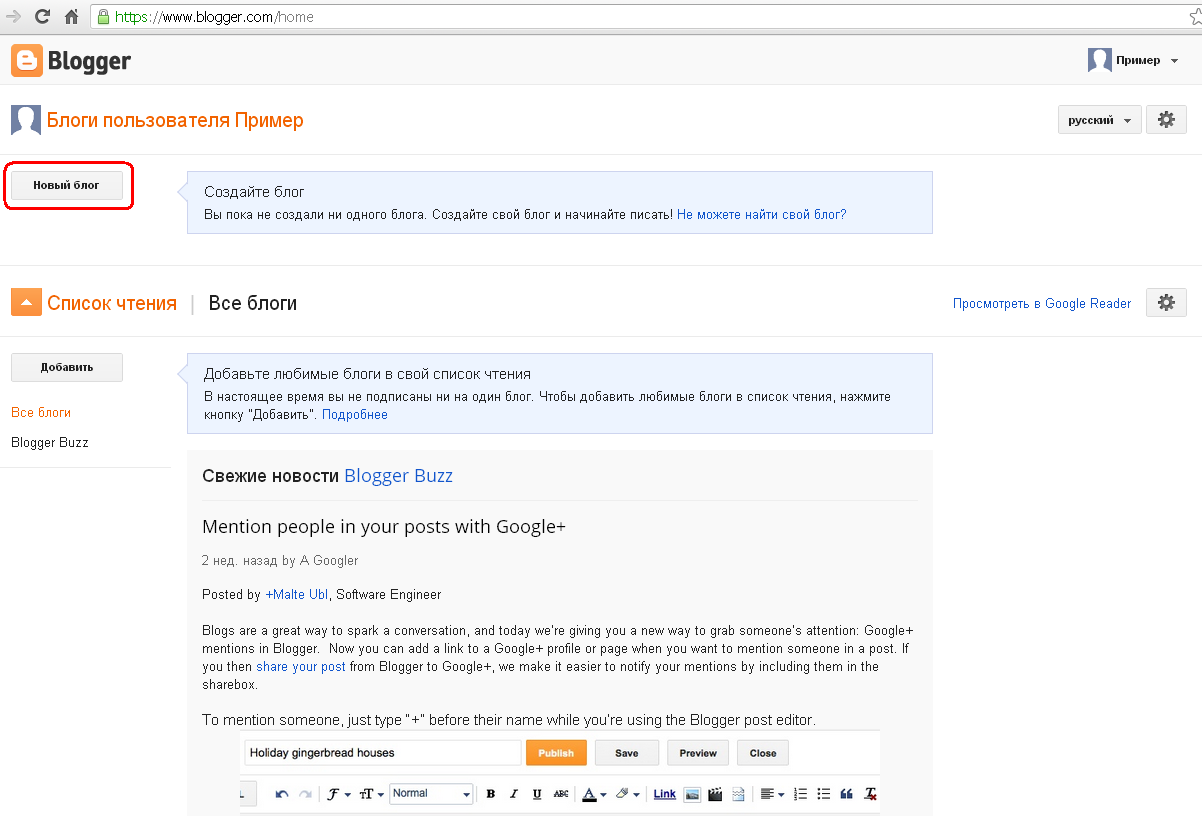Open the русский language dropdown
1202x816 pixels.
click(x=1100, y=120)
